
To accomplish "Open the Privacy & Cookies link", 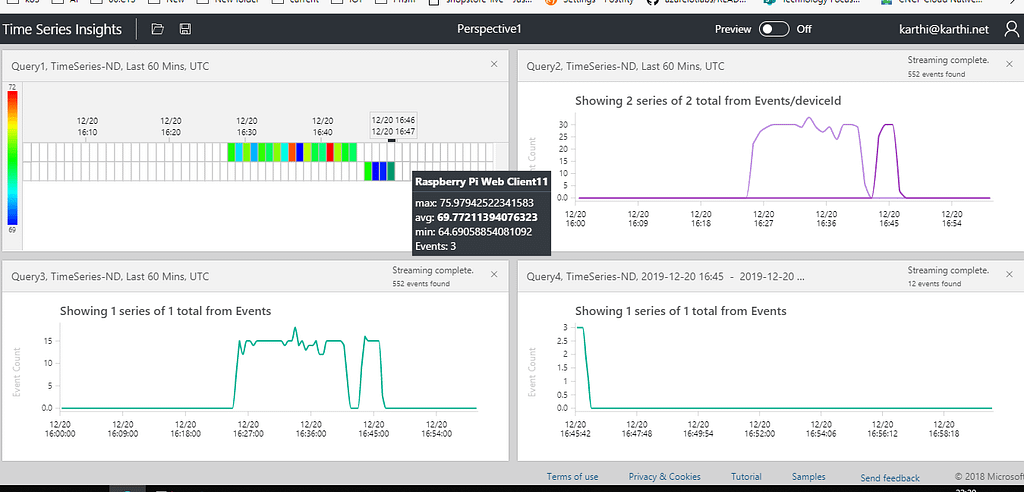I will pos(664,477).
